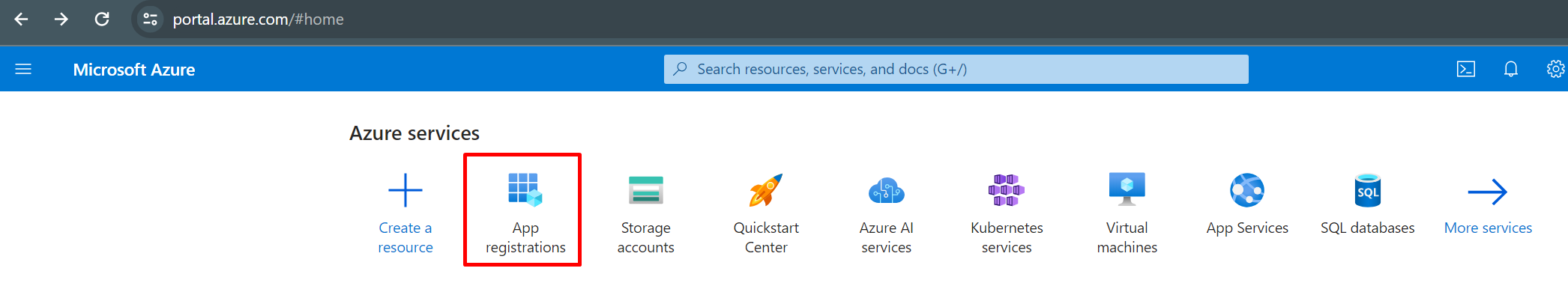This screenshot has height=301, width=1568.
Task: Click the More services arrow link
Action: tap(1488, 192)
